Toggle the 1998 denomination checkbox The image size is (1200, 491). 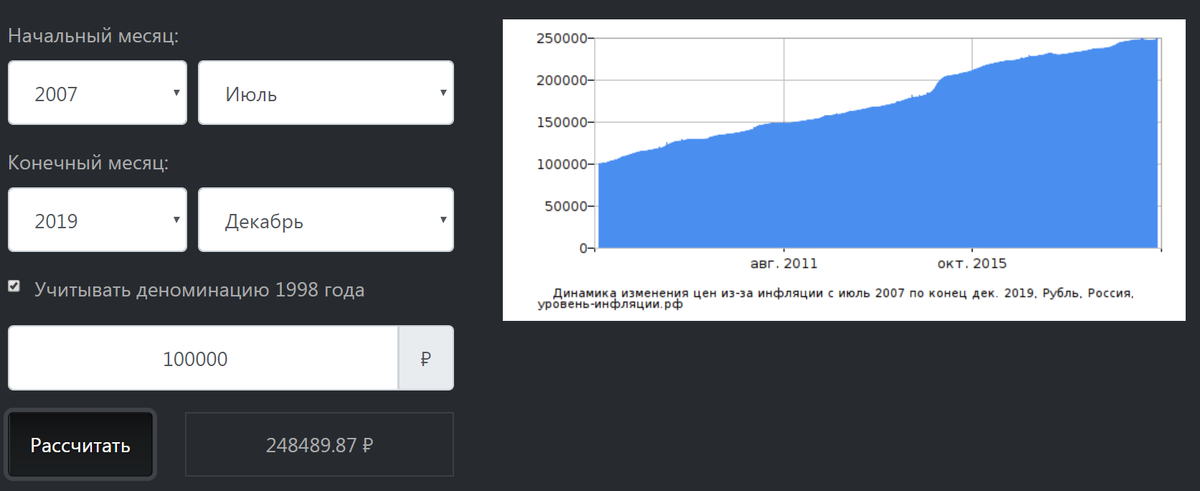[14, 287]
